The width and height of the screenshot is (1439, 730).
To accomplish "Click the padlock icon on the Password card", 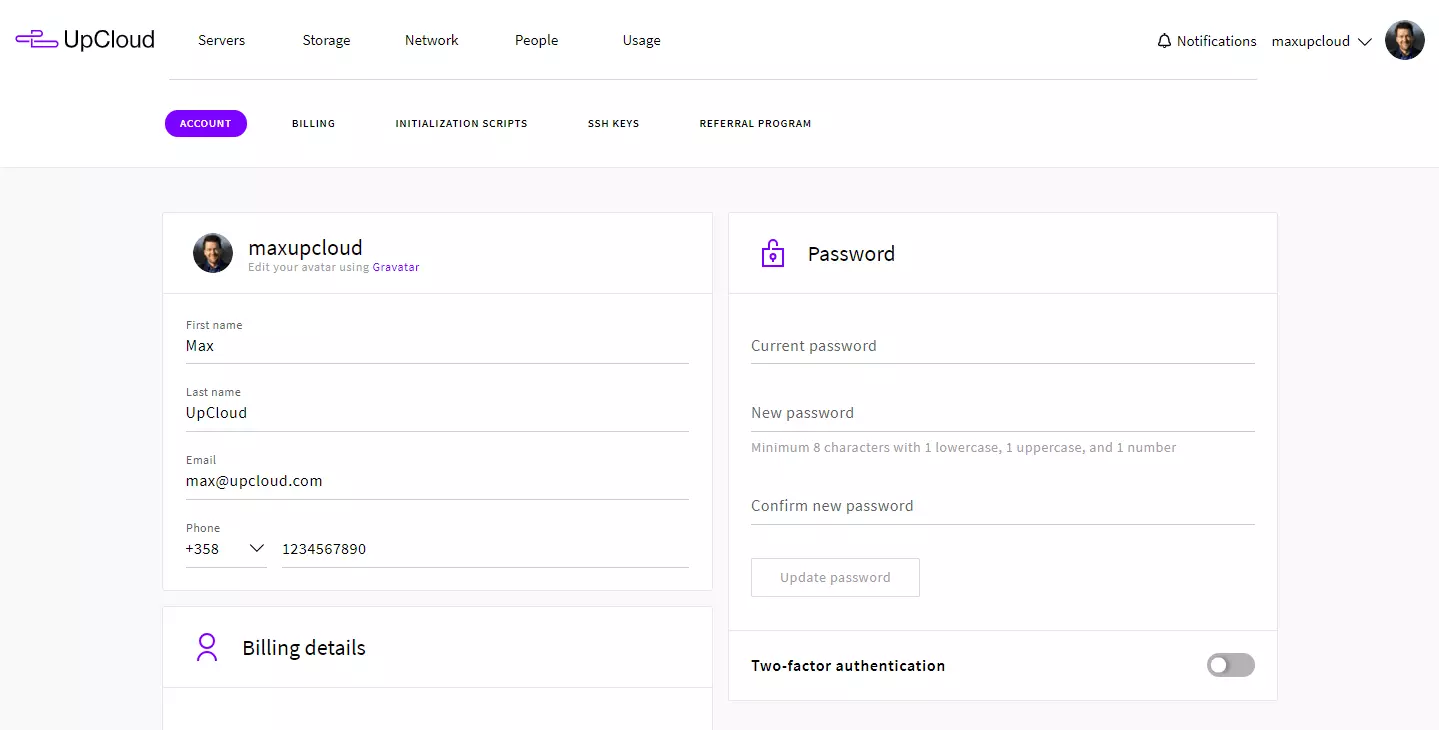I will click(771, 253).
